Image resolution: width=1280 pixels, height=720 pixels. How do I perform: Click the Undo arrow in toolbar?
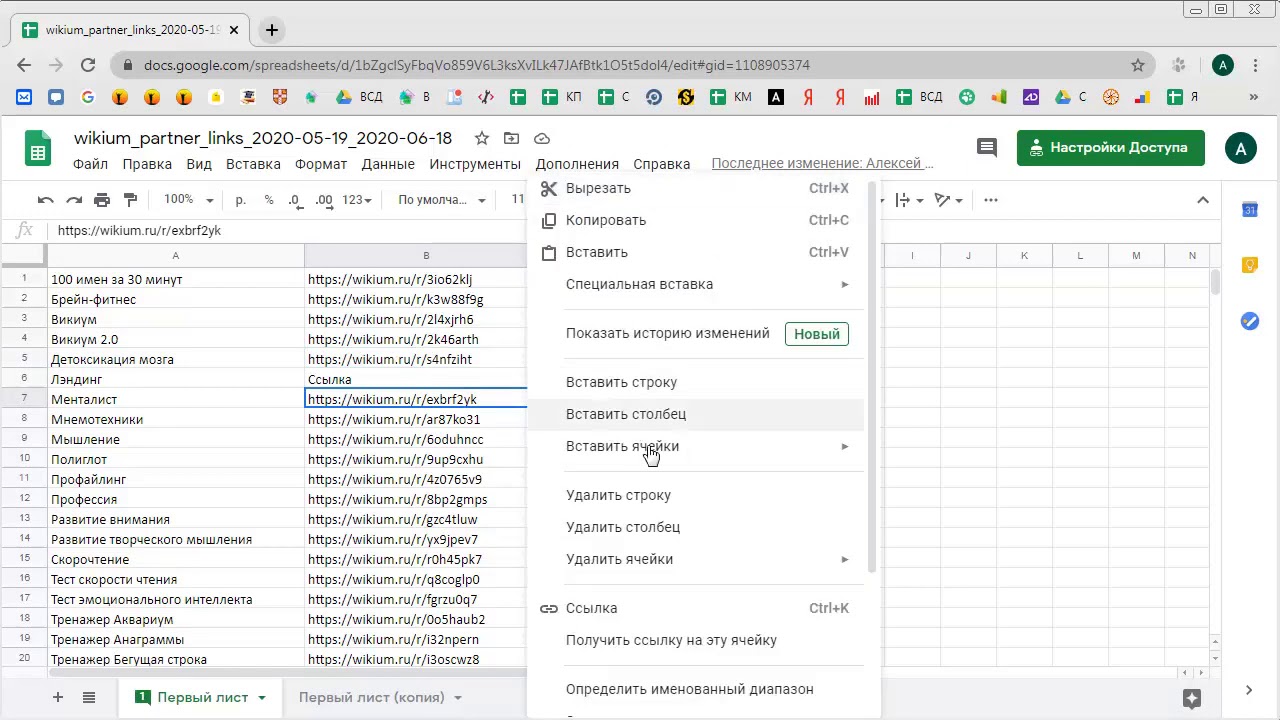pos(45,200)
